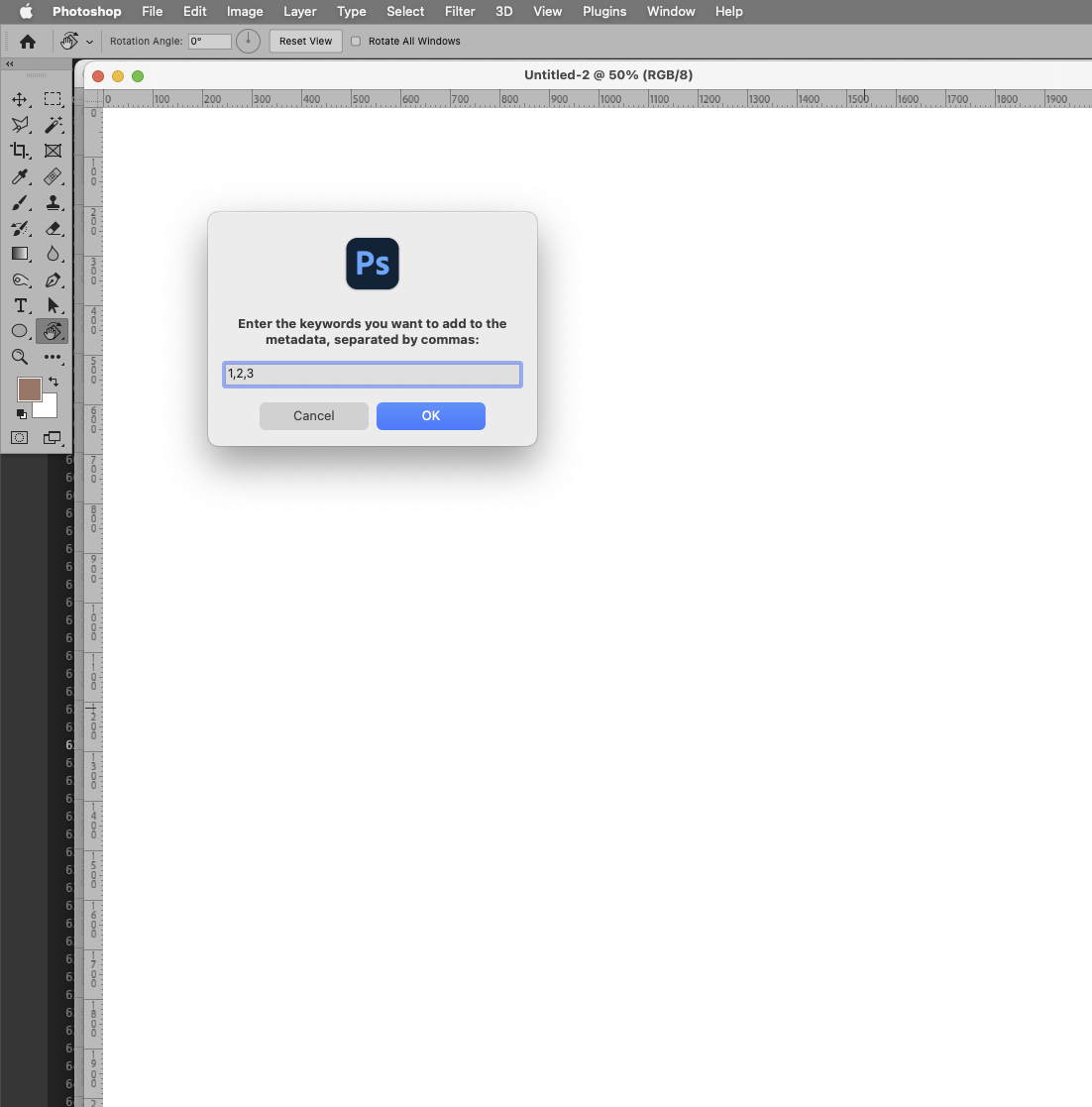Choose the Brush tool
Image resolution: width=1092 pixels, height=1107 pixels.
pyautogui.click(x=20, y=203)
